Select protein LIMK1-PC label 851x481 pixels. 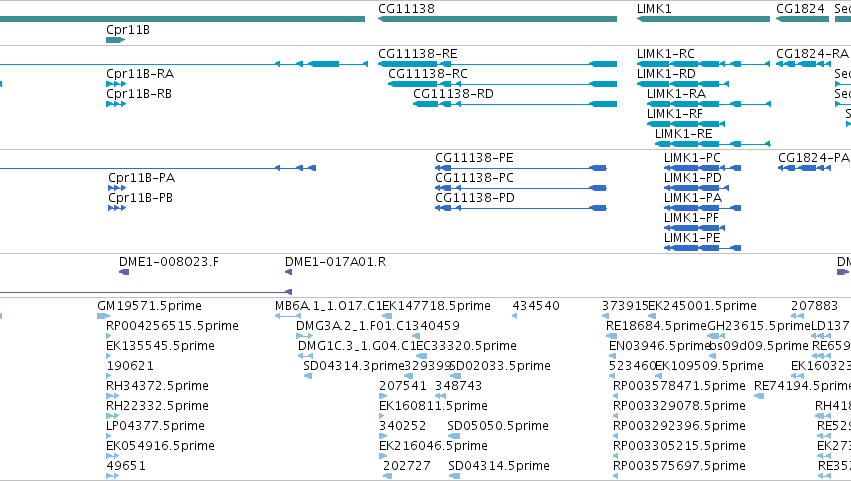point(693,158)
